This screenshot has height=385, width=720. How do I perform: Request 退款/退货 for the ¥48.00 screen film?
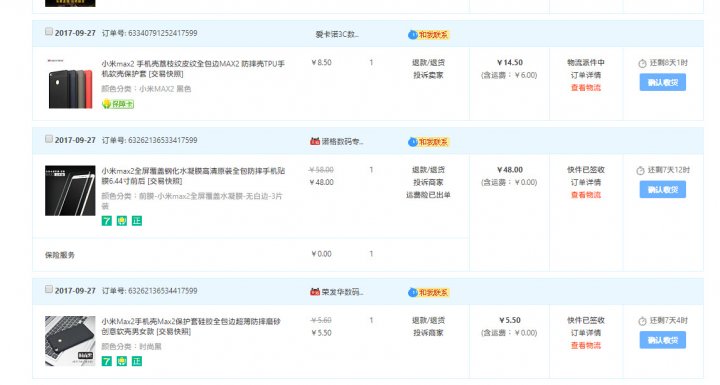pos(428,170)
